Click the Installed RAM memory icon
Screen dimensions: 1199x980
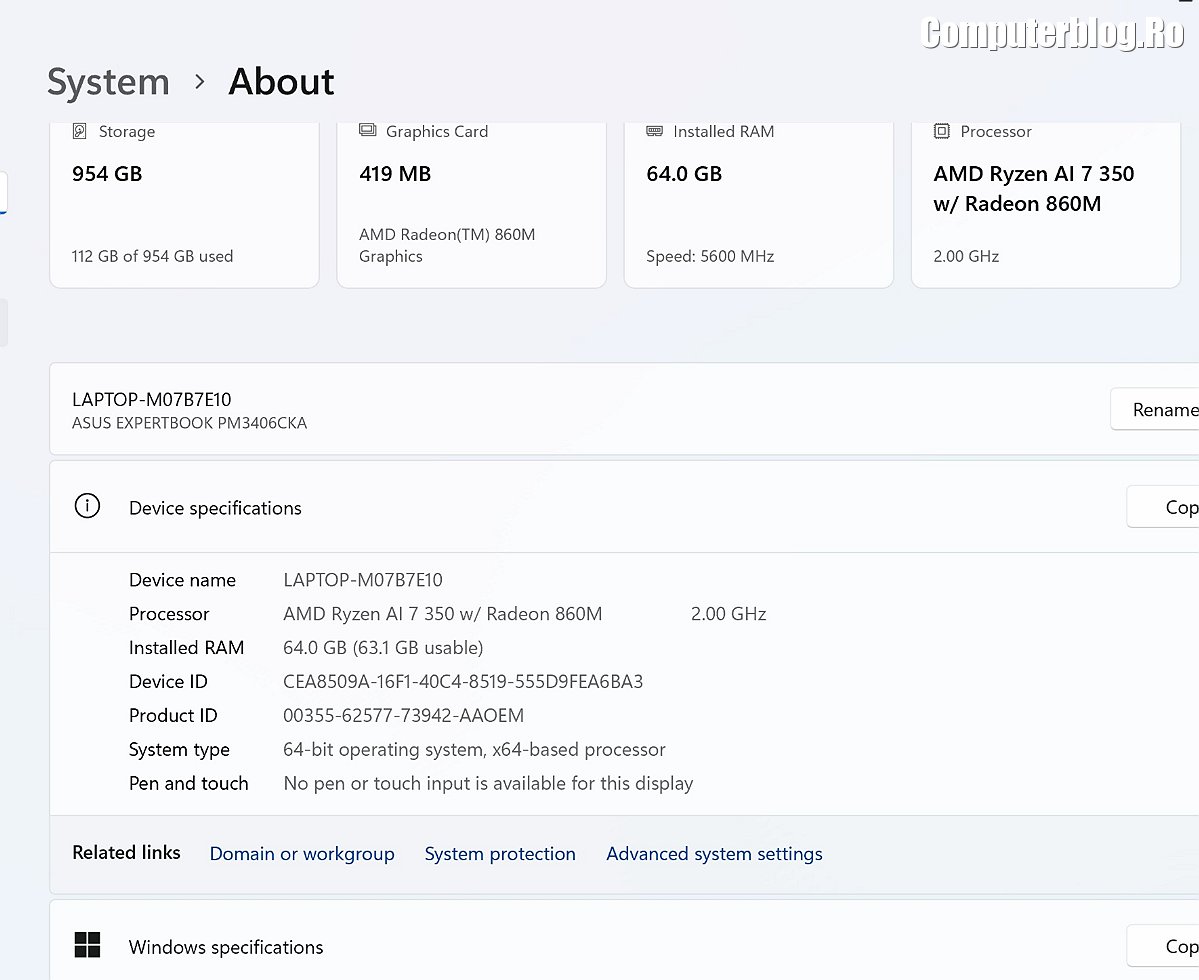coord(655,131)
